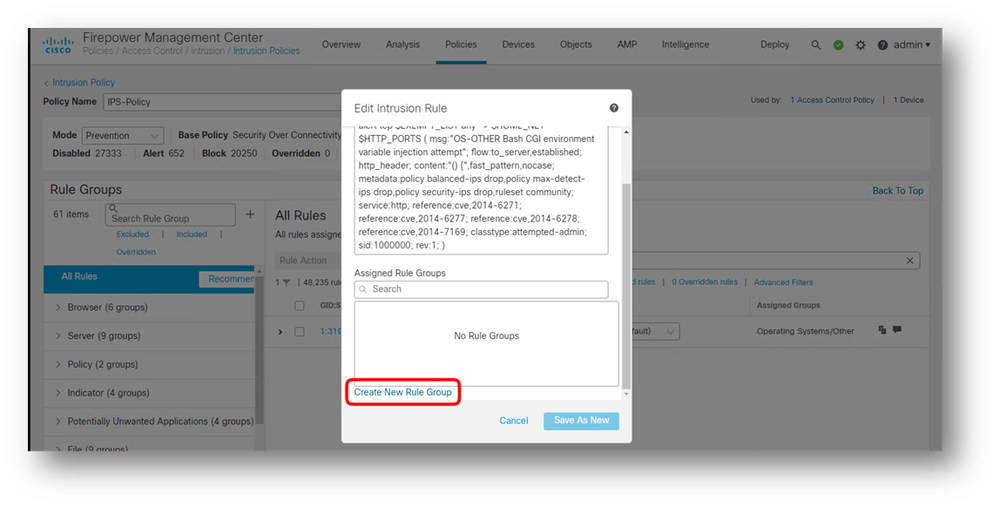Click the copy icon in Operating Systems/Other row

tap(882, 330)
